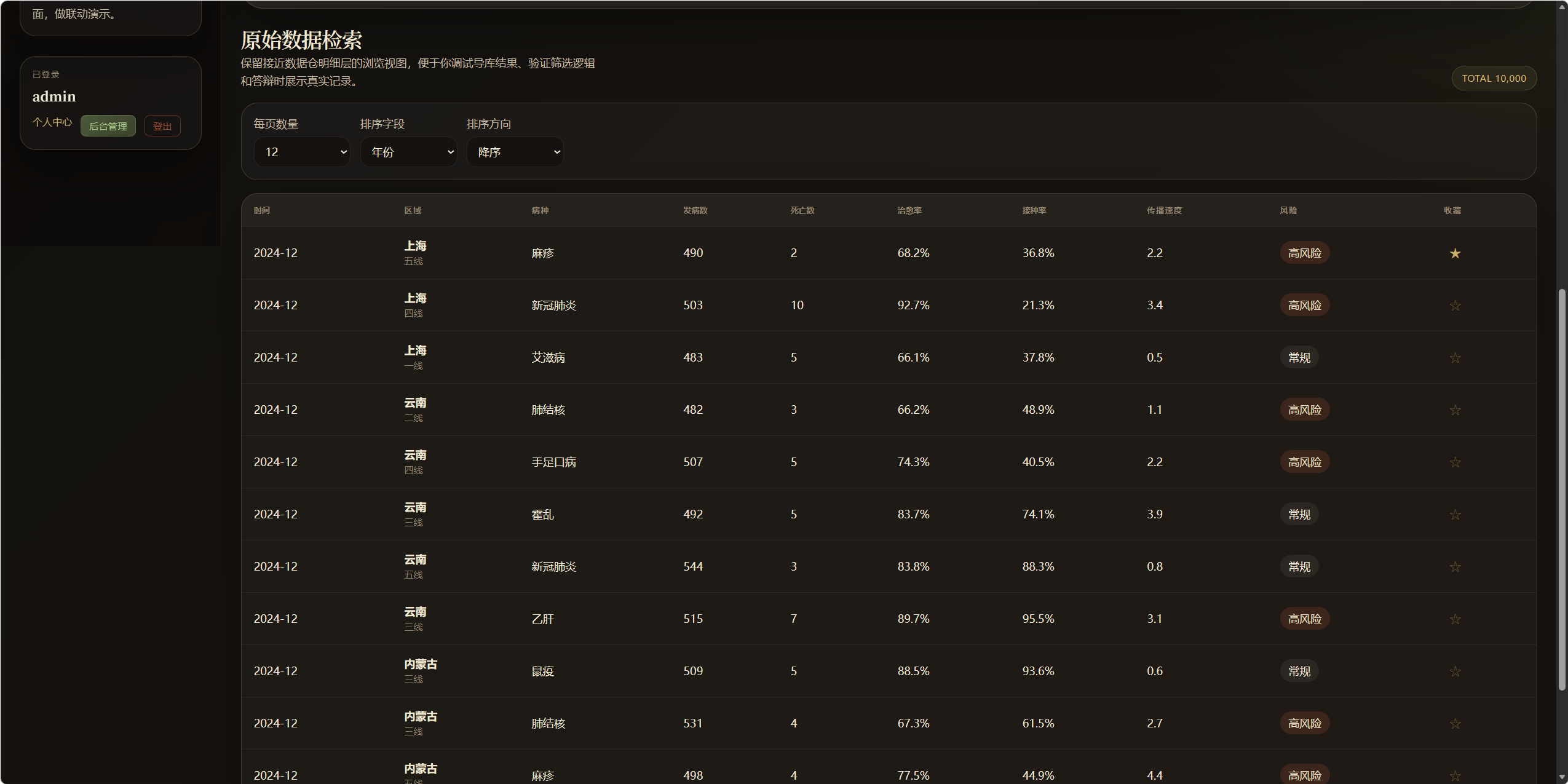Open the personal center link
The width and height of the screenshot is (1568, 784).
coord(52,122)
